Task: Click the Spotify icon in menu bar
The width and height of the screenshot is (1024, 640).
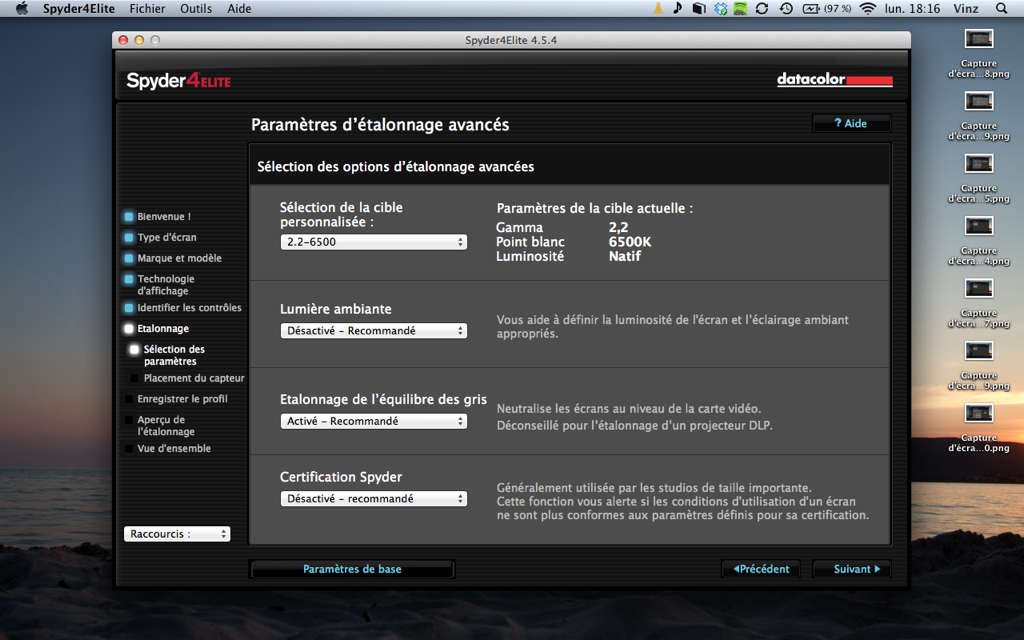Action: [740, 9]
